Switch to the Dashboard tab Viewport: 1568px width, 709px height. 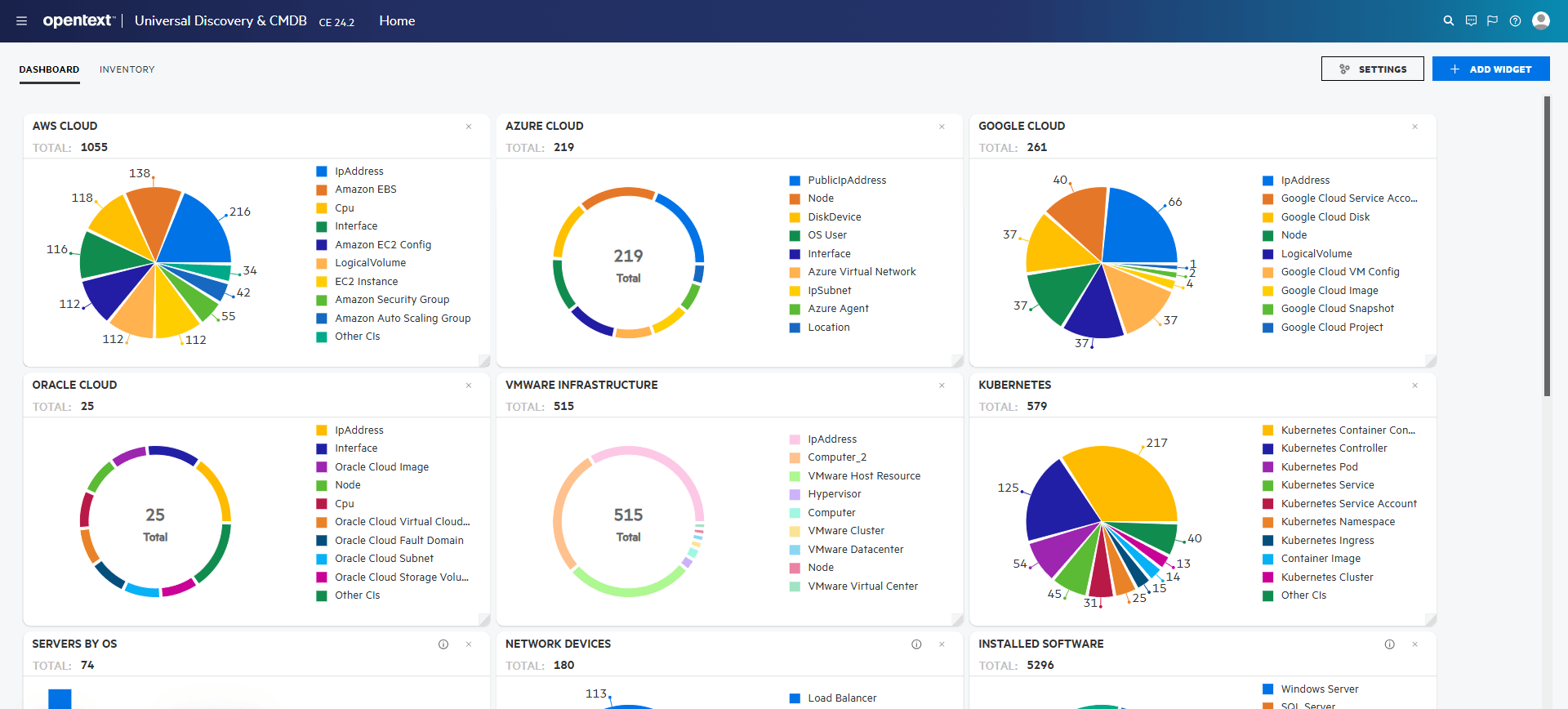tap(49, 69)
